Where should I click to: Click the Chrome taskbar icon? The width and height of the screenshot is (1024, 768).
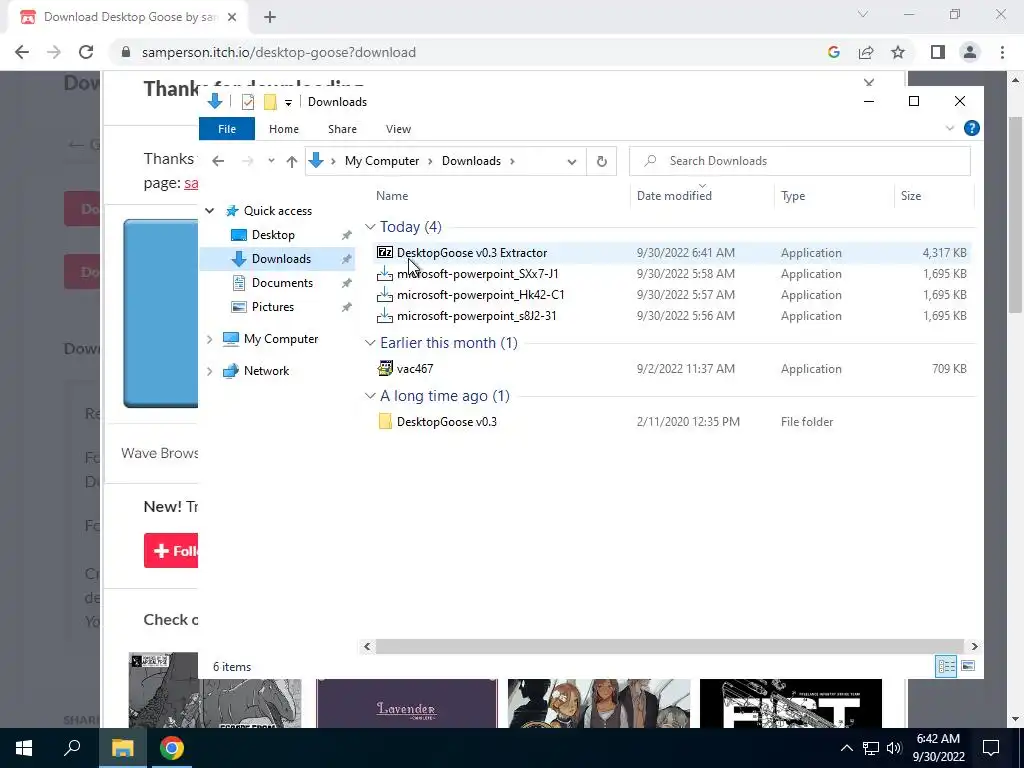tap(171, 748)
